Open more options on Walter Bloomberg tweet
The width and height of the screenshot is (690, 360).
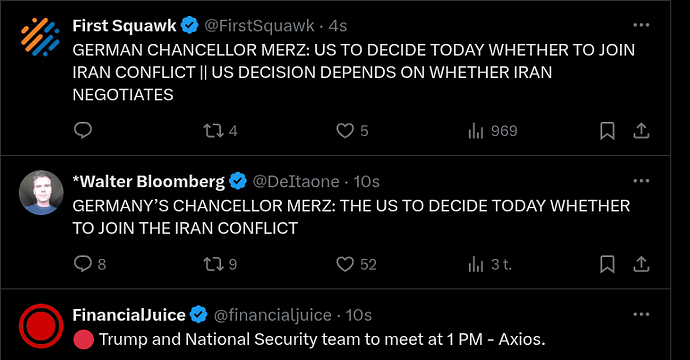pyautogui.click(x=641, y=181)
